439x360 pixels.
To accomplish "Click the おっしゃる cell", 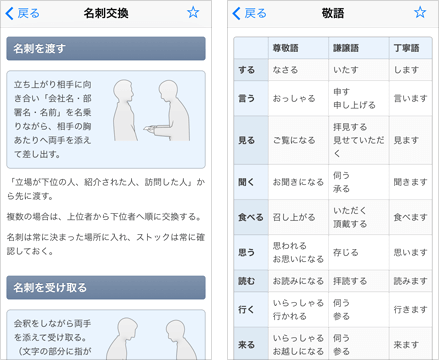I will tap(298, 98).
